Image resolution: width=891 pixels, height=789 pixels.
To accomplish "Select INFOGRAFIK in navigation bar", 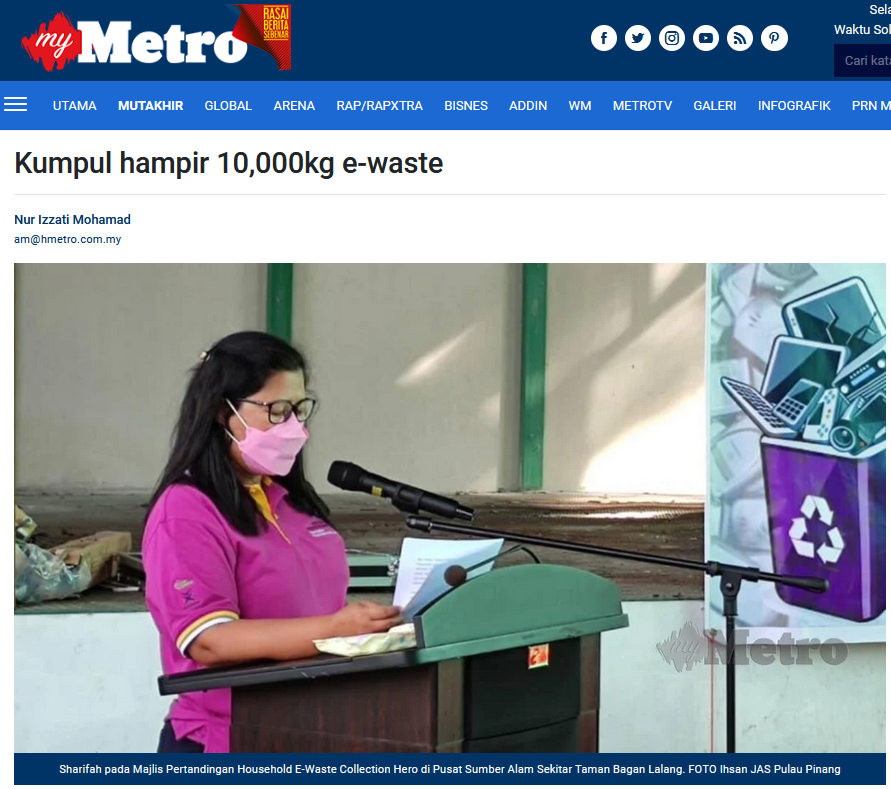I will point(794,106).
